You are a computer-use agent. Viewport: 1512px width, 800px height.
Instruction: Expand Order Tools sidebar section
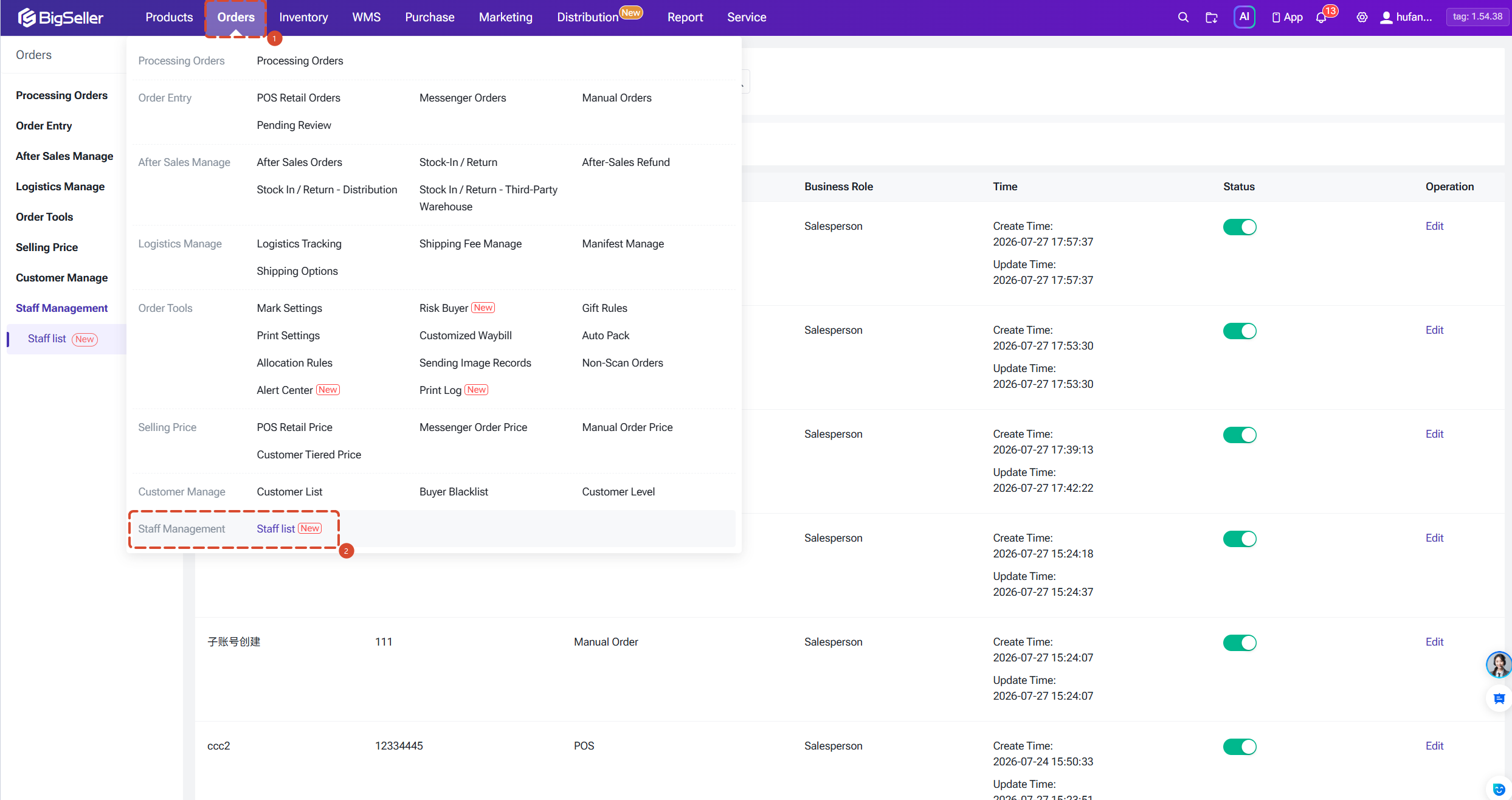pyautogui.click(x=44, y=217)
